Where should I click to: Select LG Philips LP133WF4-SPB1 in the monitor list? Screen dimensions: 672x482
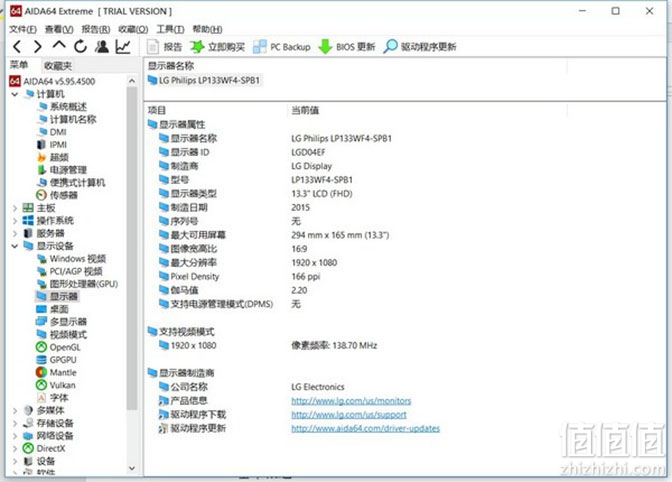pyautogui.click(x=204, y=81)
